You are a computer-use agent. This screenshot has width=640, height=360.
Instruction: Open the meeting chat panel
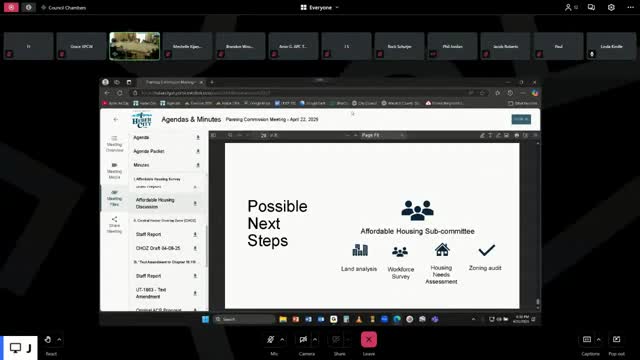[x=591, y=7]
